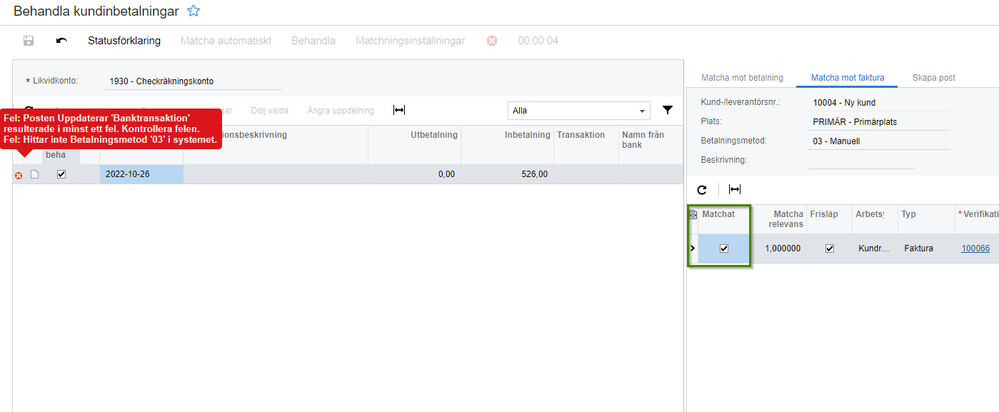Open Matchningsinställningar

pos(410,41)
